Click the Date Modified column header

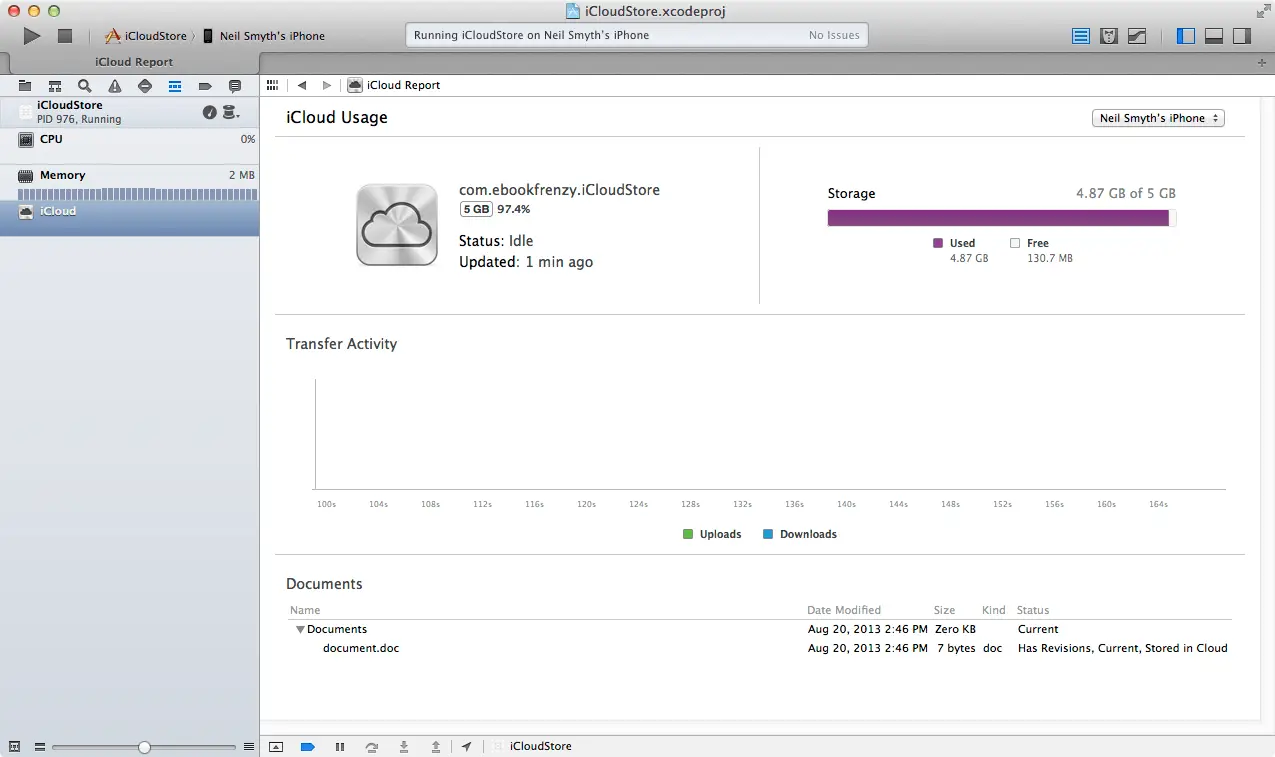(x=844, y=610)
